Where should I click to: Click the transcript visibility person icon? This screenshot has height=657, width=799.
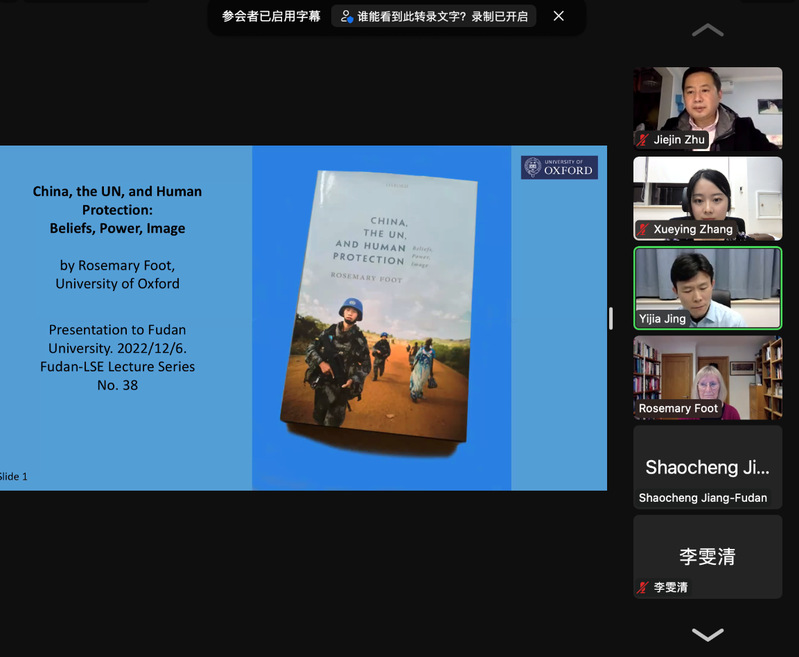347,16
